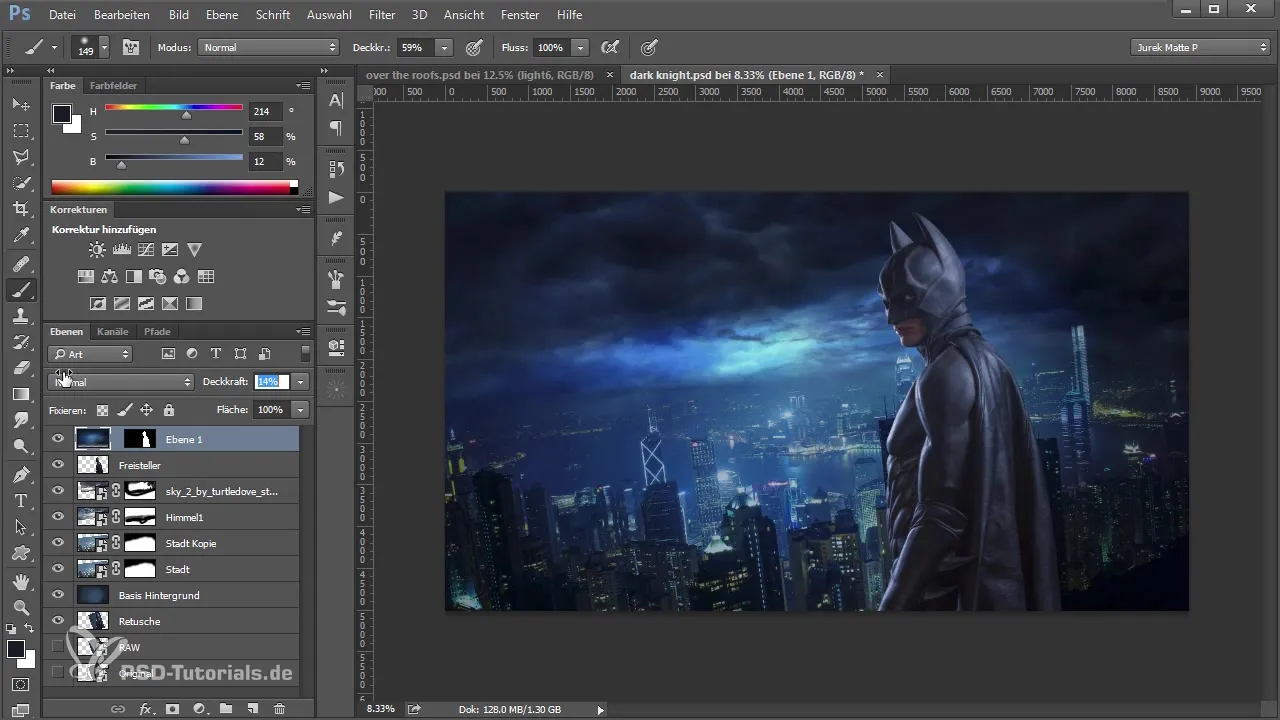Image resolution: width=1280 pixels, height=720 pixels.
Task: Switch to the Pfade tab
Action: 157,331
